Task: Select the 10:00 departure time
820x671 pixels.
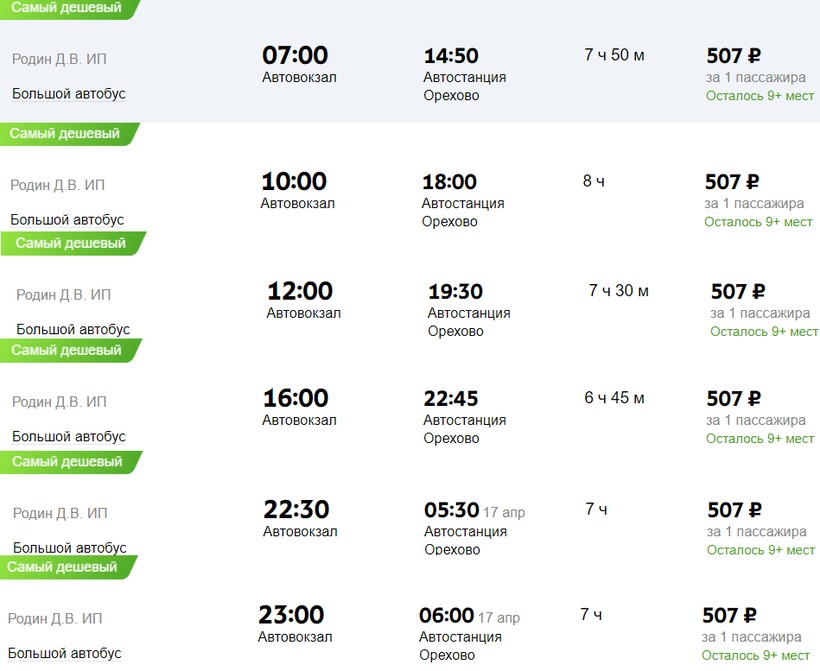Action: pyautogui.click(x=294, y=182)
